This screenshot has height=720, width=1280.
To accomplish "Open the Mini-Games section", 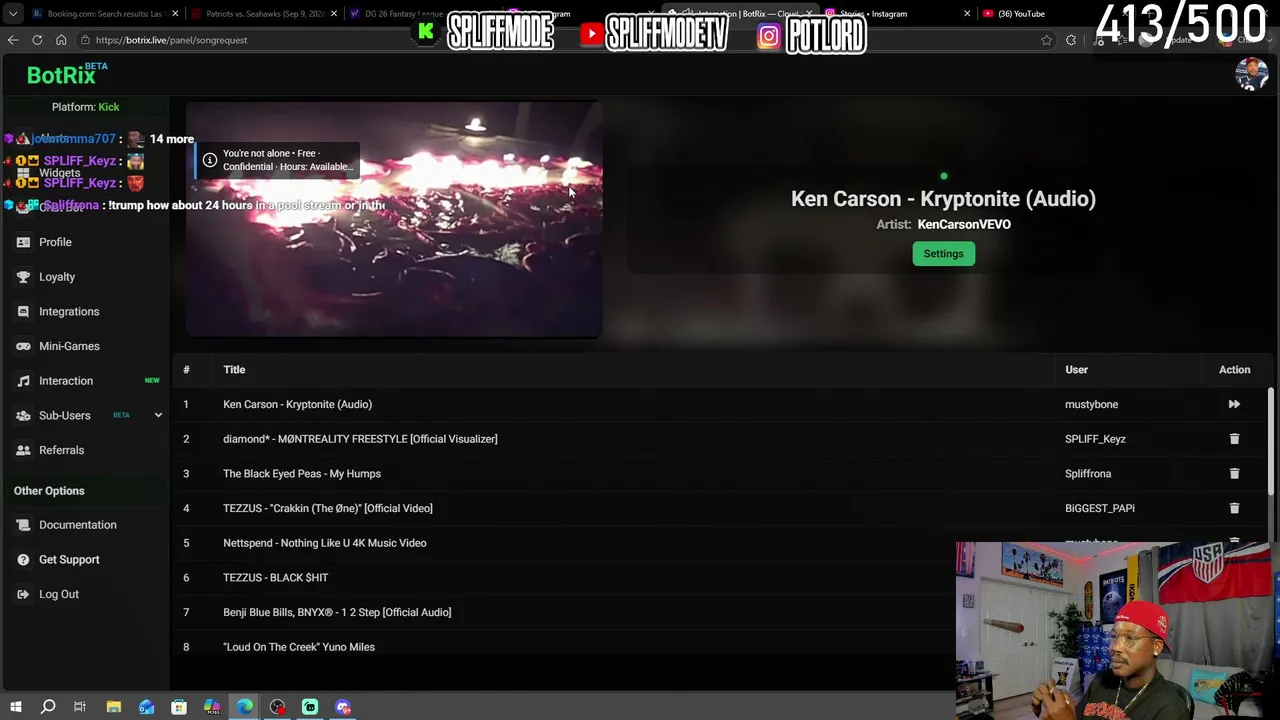I will (x=69, y=346).
